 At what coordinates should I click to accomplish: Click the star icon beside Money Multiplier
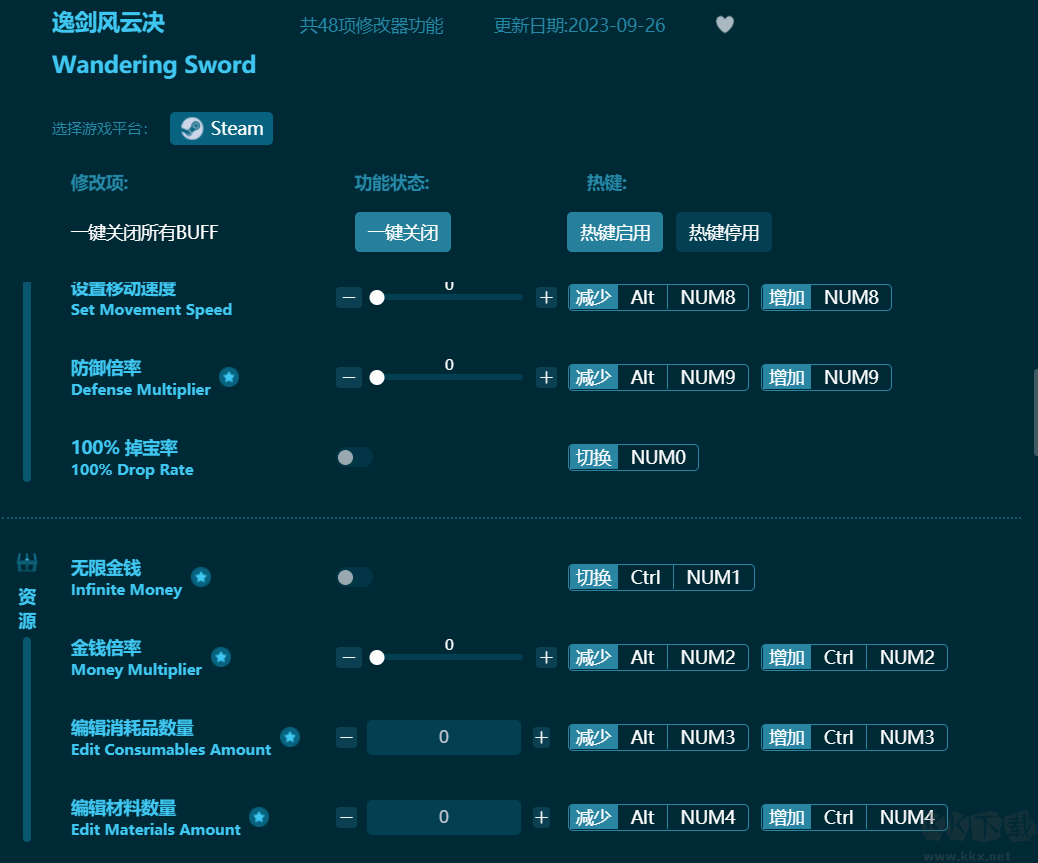221,657
